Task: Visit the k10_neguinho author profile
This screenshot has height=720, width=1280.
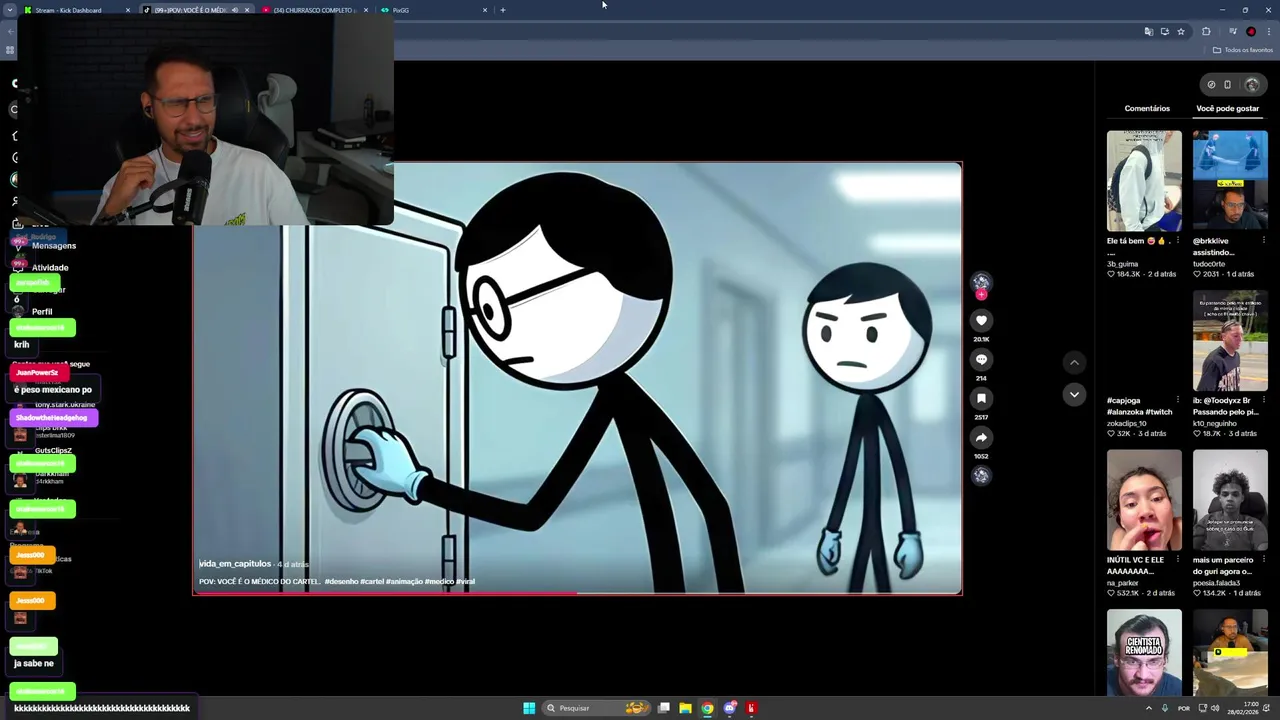Action: pyautogui.click(x=1215, y=424)
